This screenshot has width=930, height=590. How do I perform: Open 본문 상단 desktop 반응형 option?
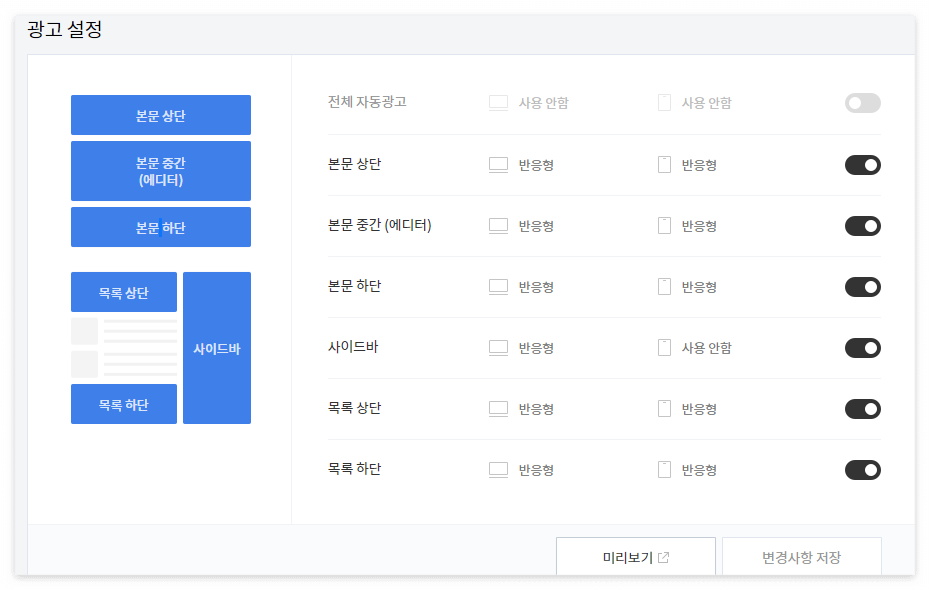(x=536, y=165)
